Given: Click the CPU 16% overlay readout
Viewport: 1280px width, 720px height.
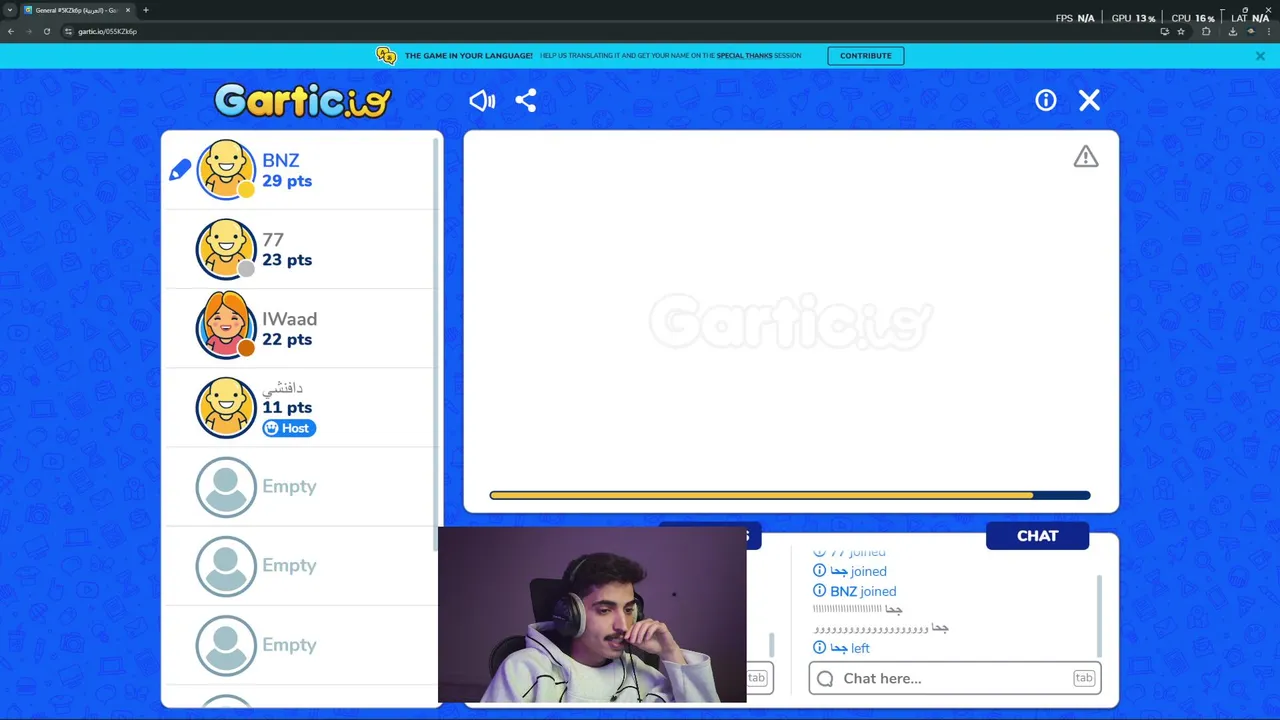Looking at the screenshot, I should click(1193, 18).
